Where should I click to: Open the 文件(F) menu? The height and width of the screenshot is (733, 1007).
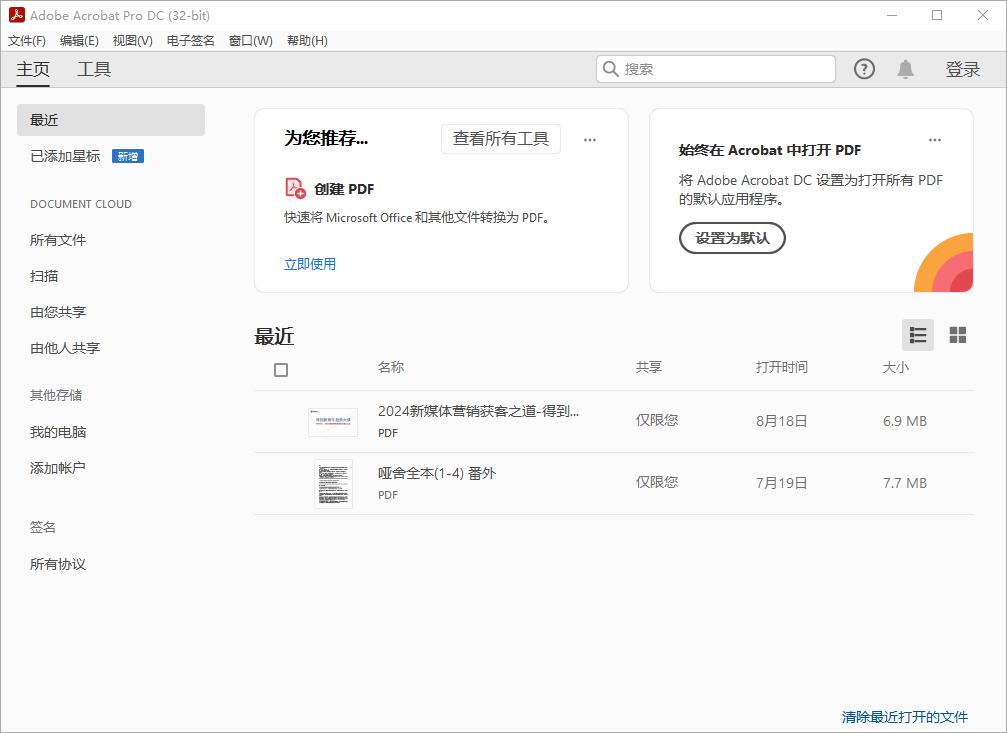(27, 41)
